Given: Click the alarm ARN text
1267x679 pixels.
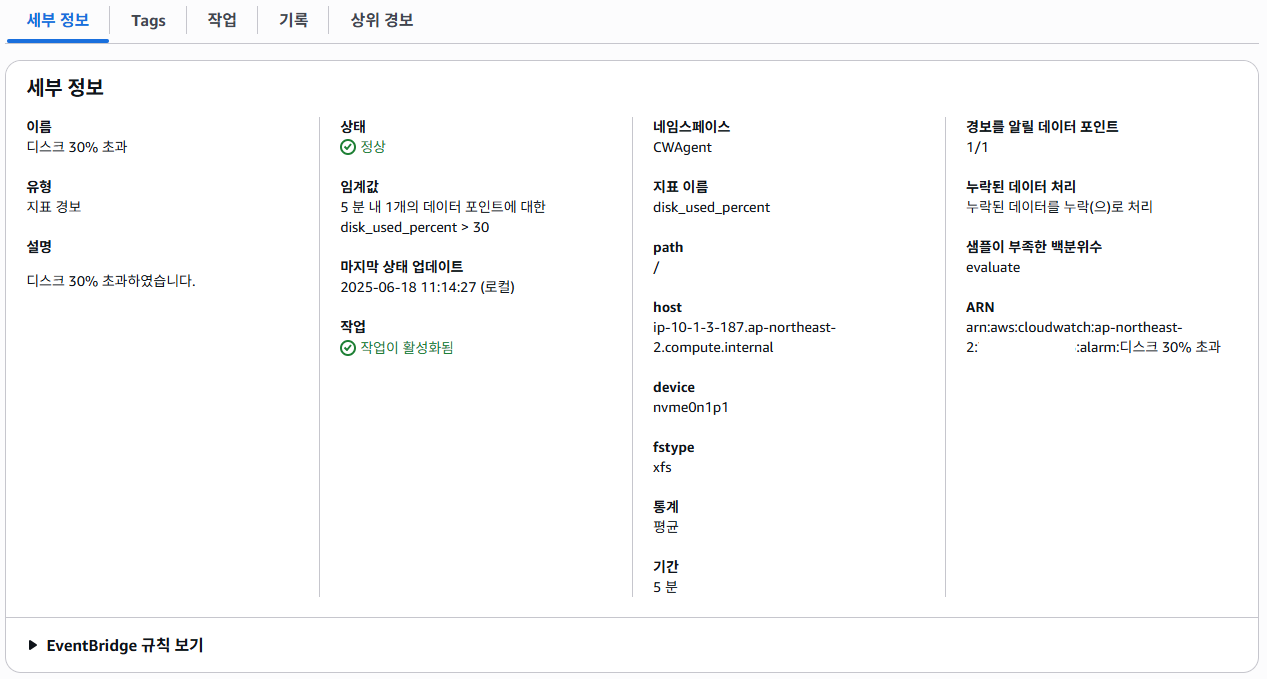Looking at the screenshot, I should click(1093, 337).
